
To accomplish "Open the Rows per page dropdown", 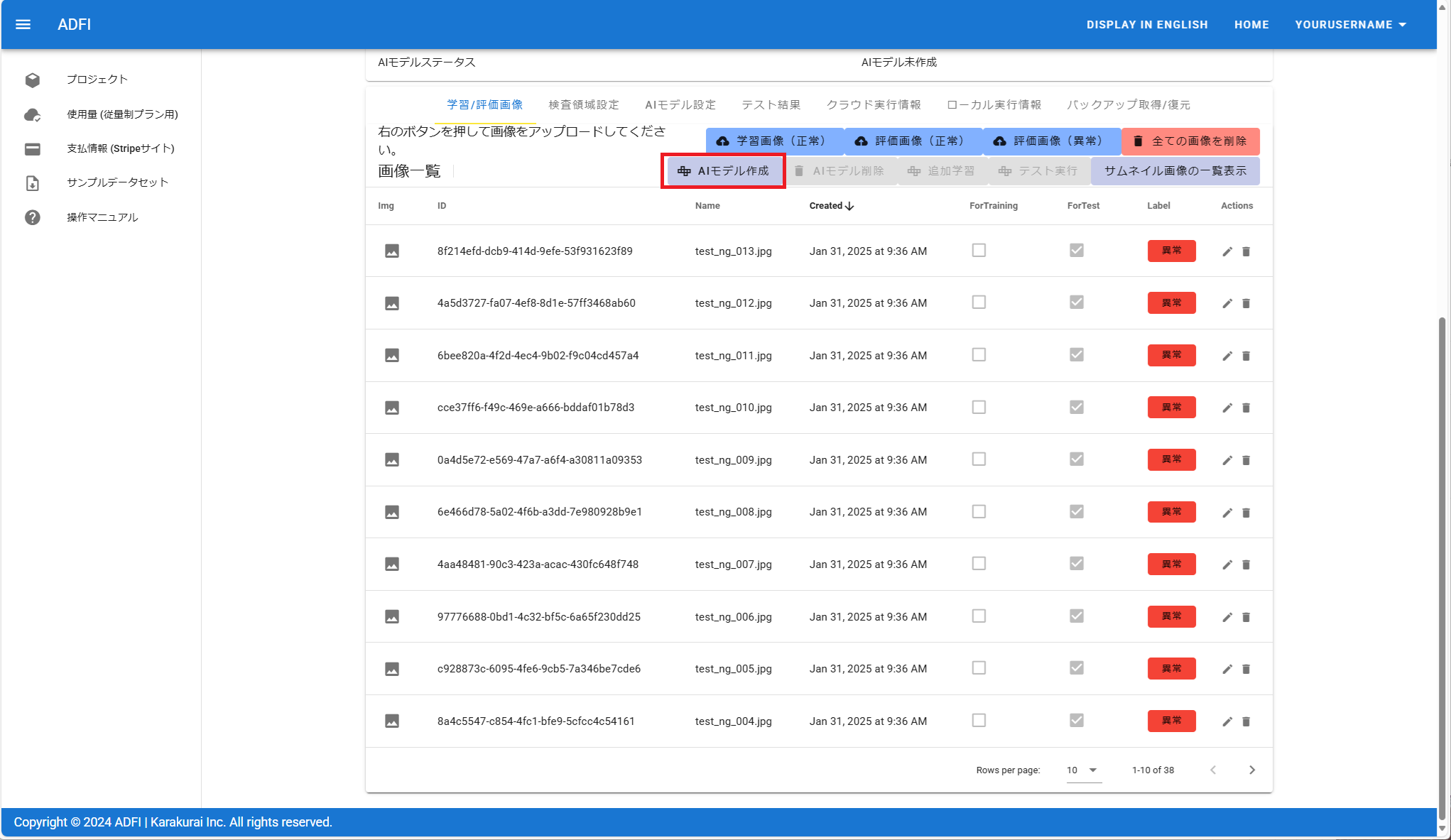I will (x=1082, y=770).
